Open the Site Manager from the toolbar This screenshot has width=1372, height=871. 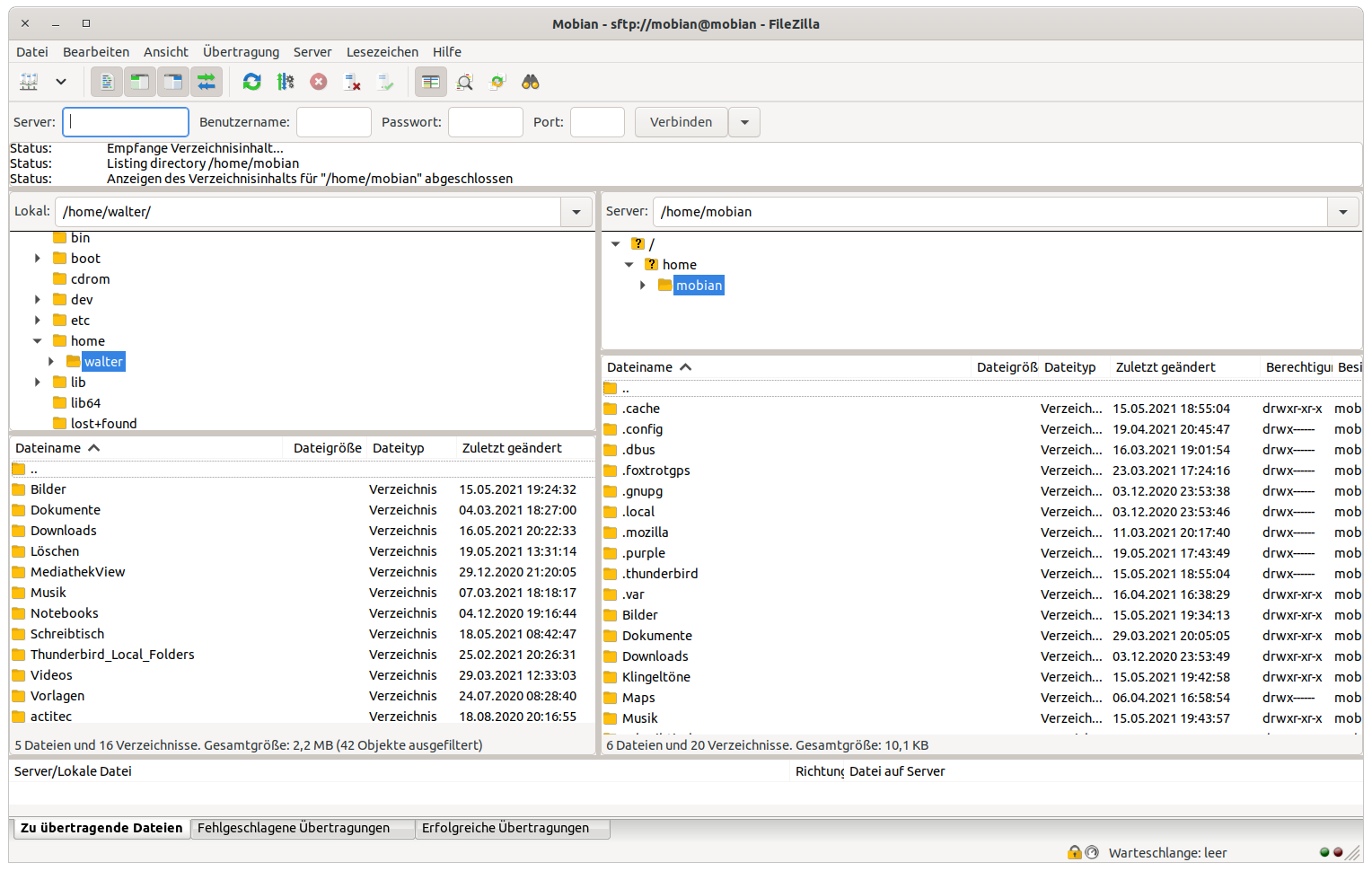pos(29,82)
